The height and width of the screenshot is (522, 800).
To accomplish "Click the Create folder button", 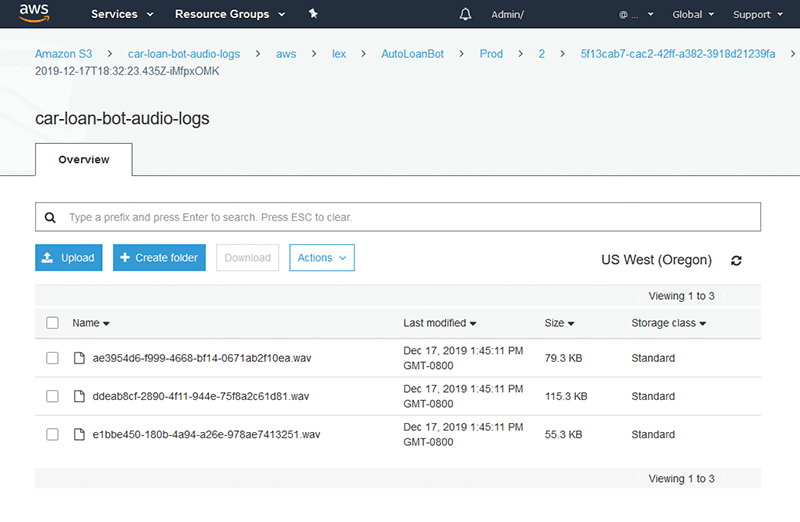I will 159,258.
